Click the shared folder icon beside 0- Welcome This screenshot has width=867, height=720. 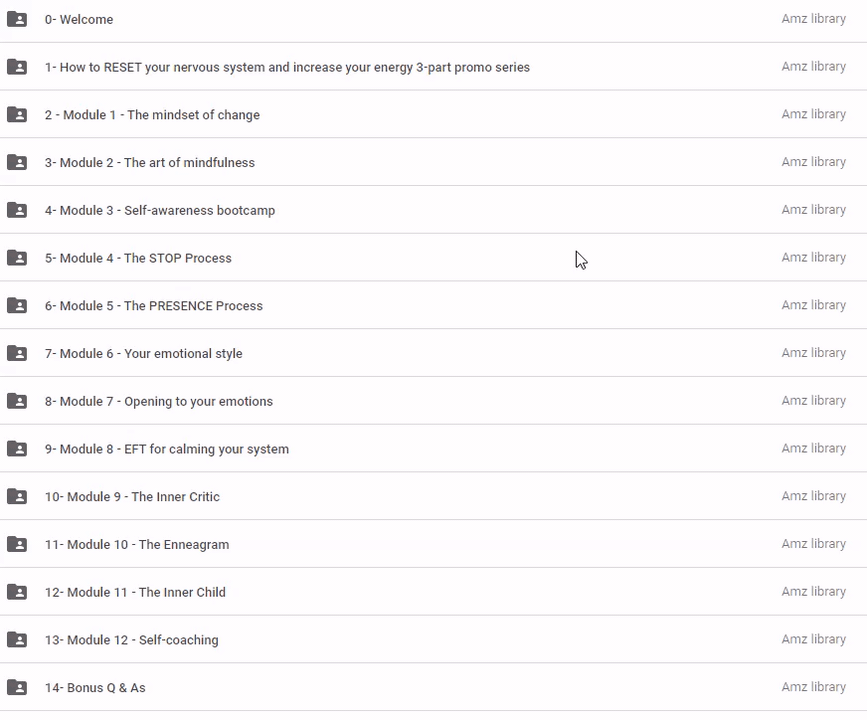pos(17,19)
